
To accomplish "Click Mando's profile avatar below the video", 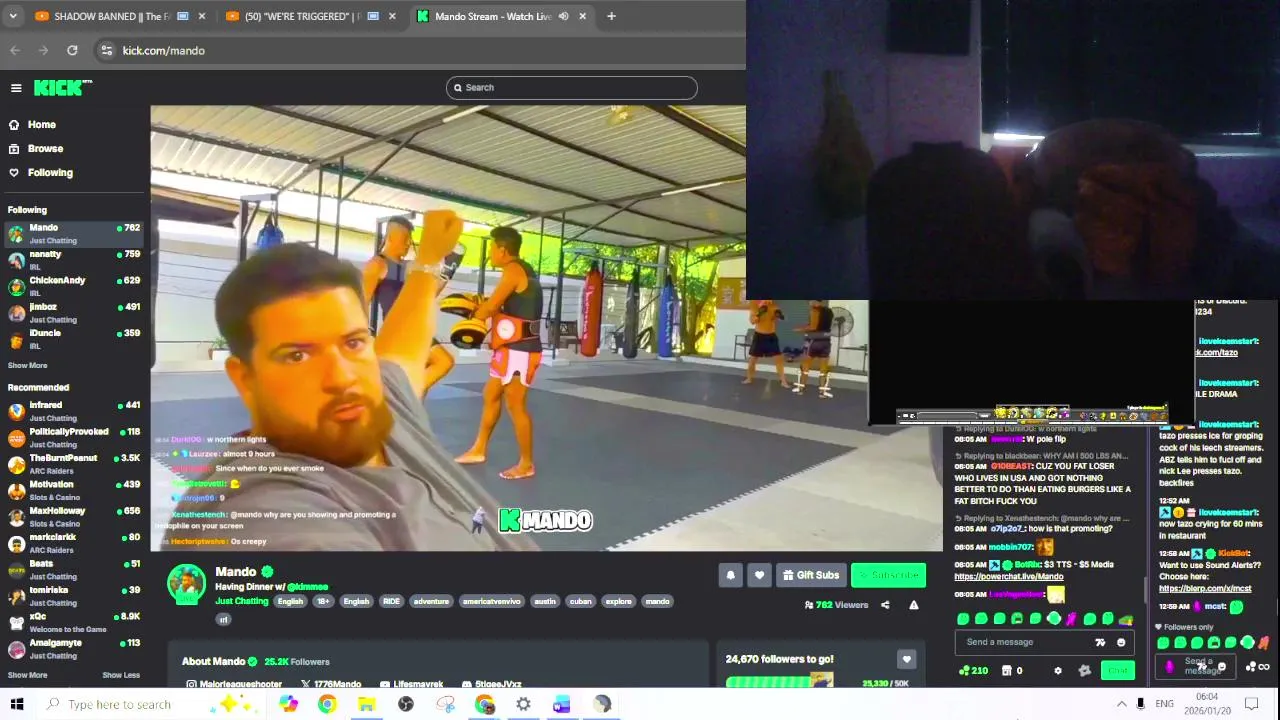I will (186, 585).
